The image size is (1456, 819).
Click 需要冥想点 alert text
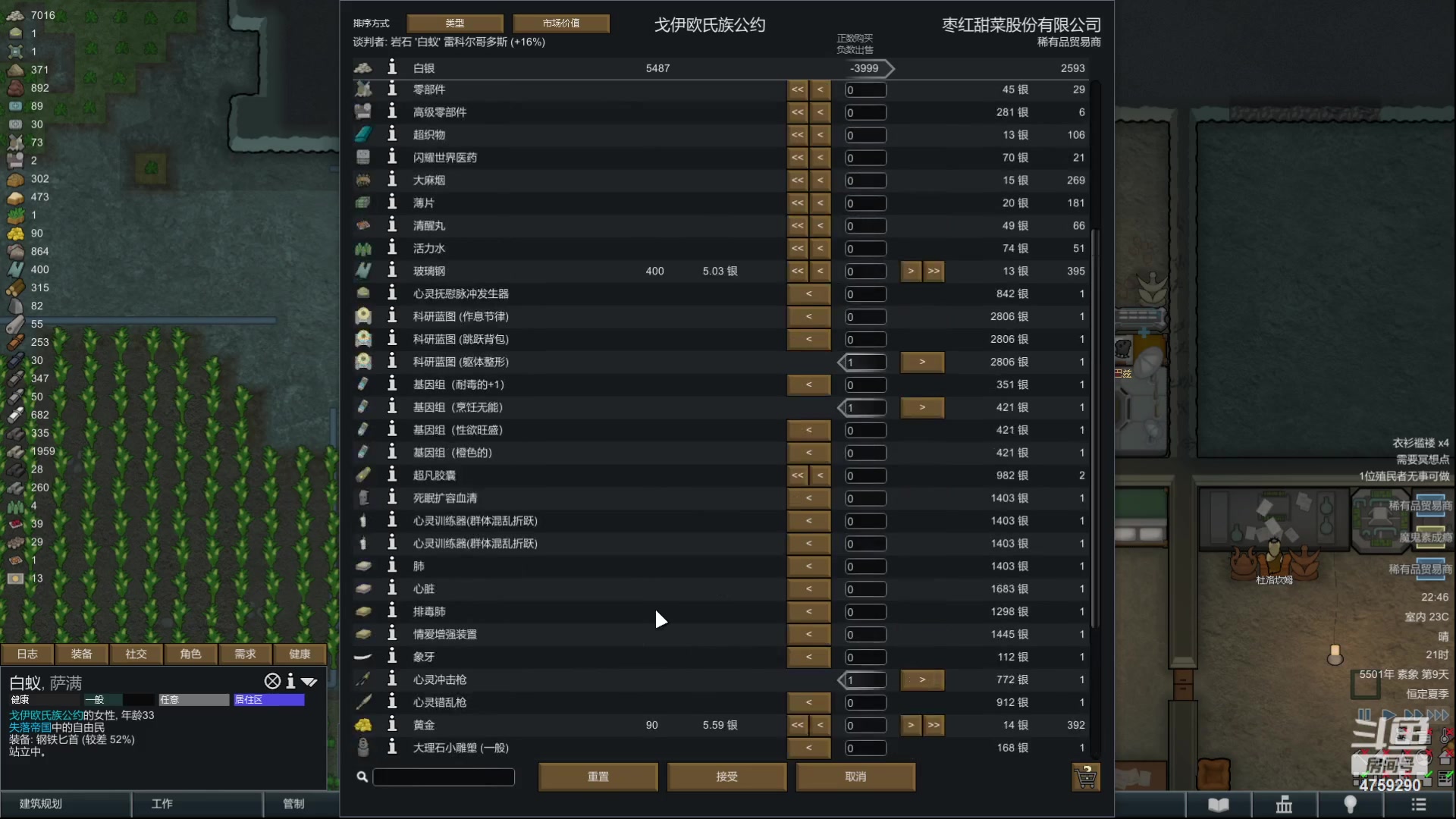click(x=1423, y=460)
